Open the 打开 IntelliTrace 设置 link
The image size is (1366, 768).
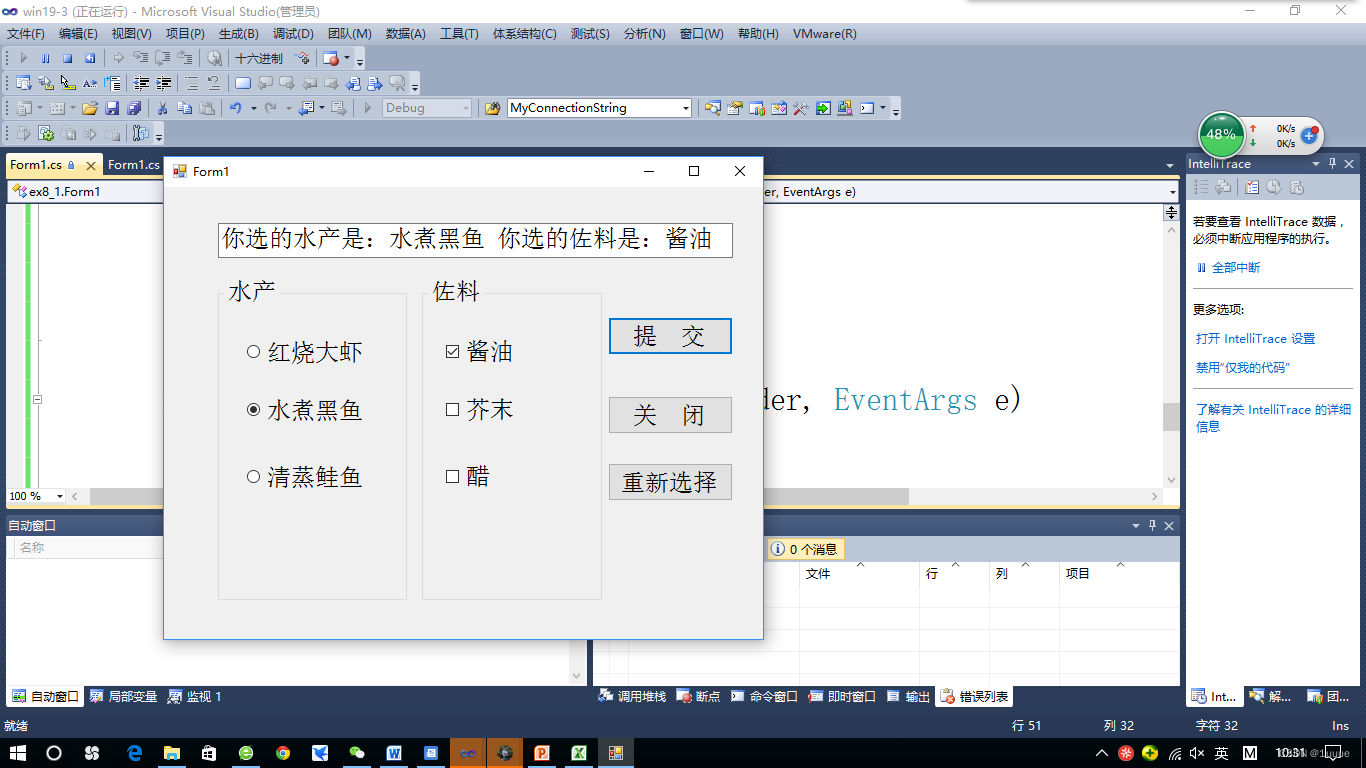coord(1256,339)
